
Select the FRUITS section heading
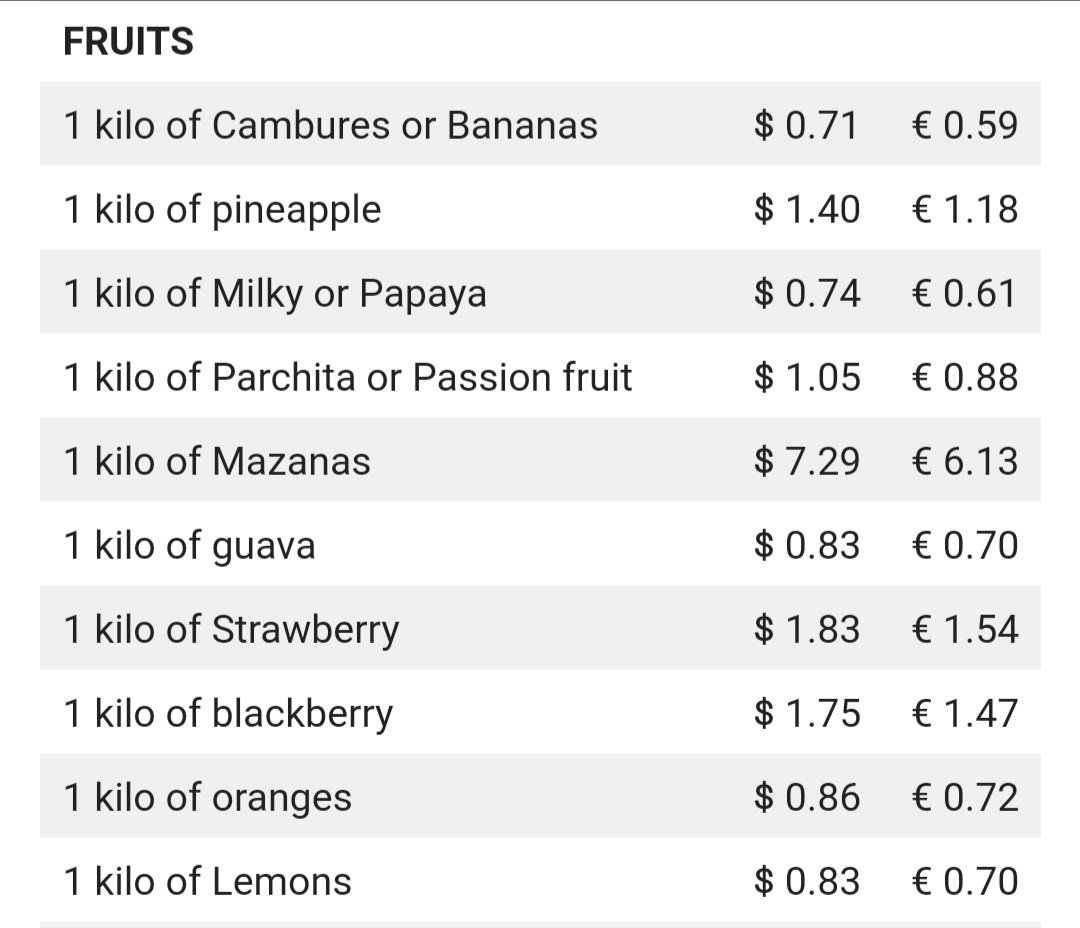(x=128, y=41)
